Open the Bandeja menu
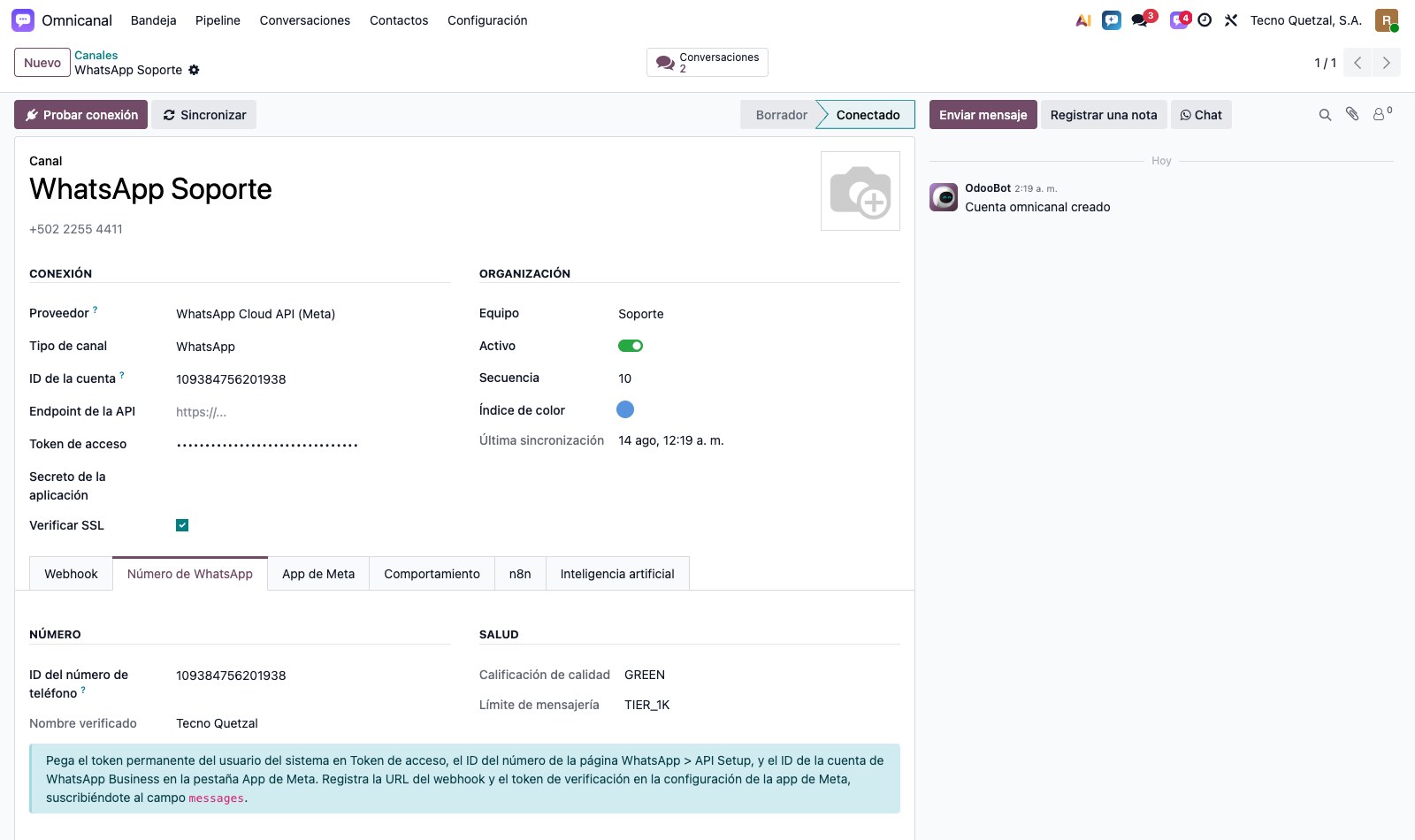This screenshot has width=1415, height=840. [x=153, y=20]
